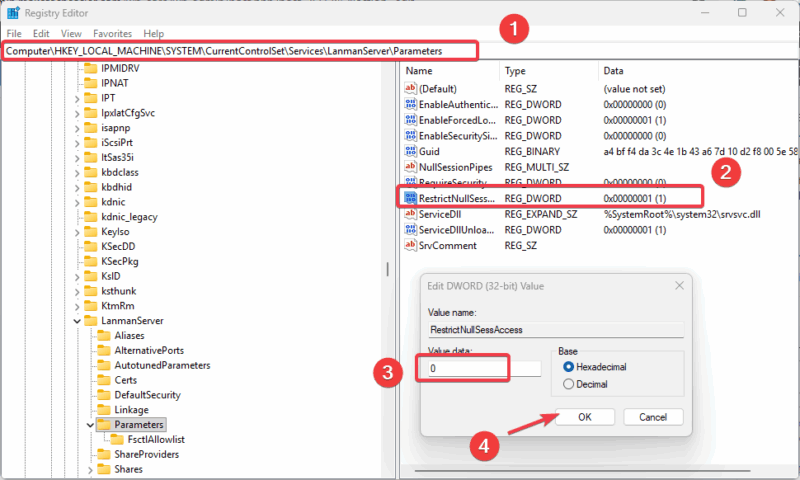Select the Guid binary value icon
The height and width of the screenshot is (480, 800).
tap(410, 151)
